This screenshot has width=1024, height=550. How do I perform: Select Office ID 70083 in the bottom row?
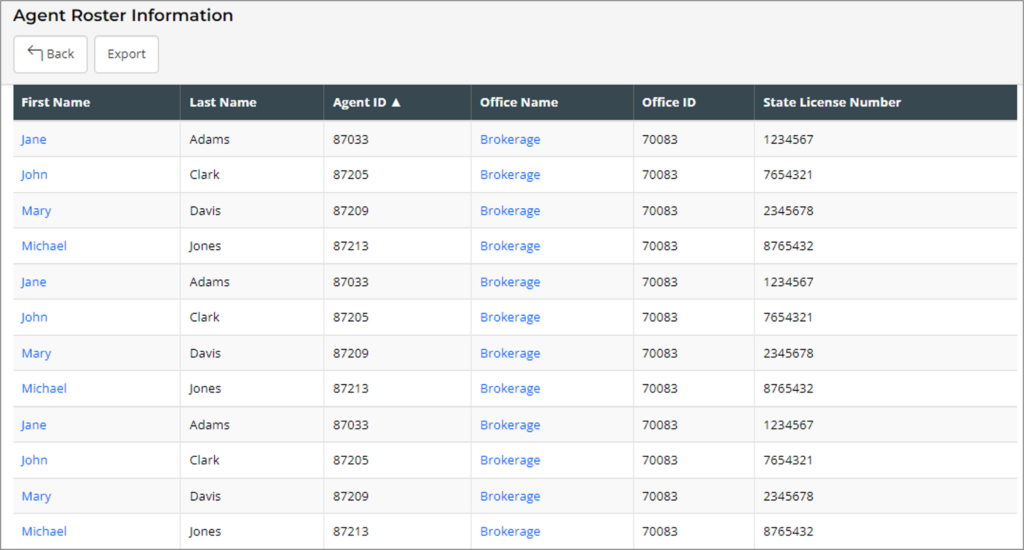click(x=660, y=531)
